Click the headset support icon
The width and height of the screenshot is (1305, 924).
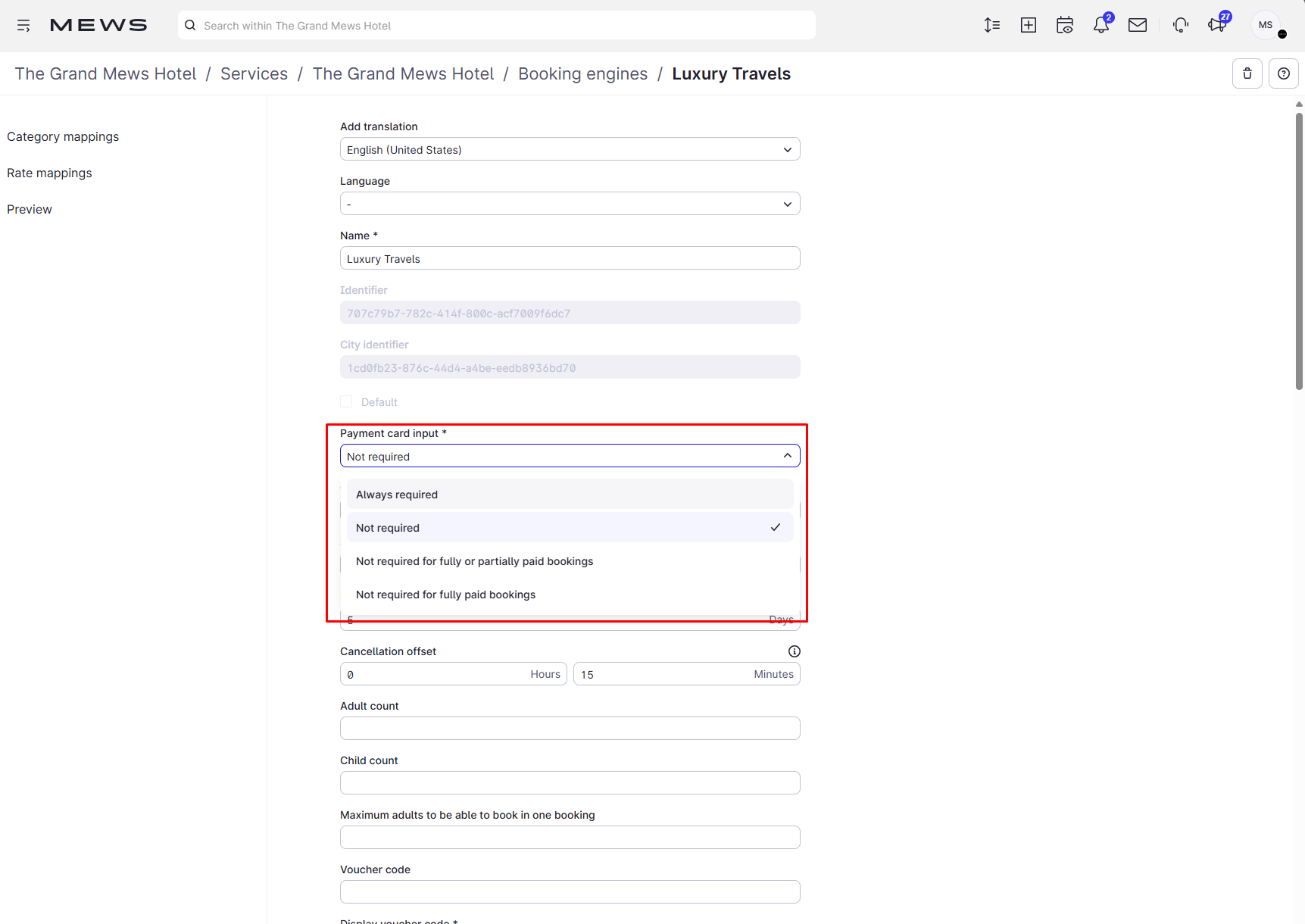1180,25
